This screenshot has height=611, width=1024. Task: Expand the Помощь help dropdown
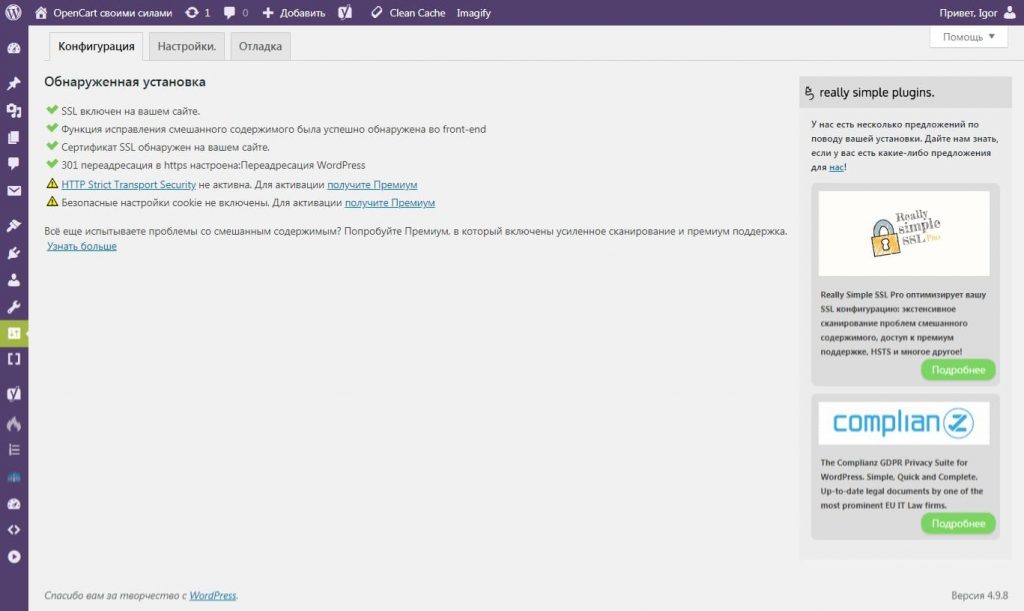(x=968, y=37)
